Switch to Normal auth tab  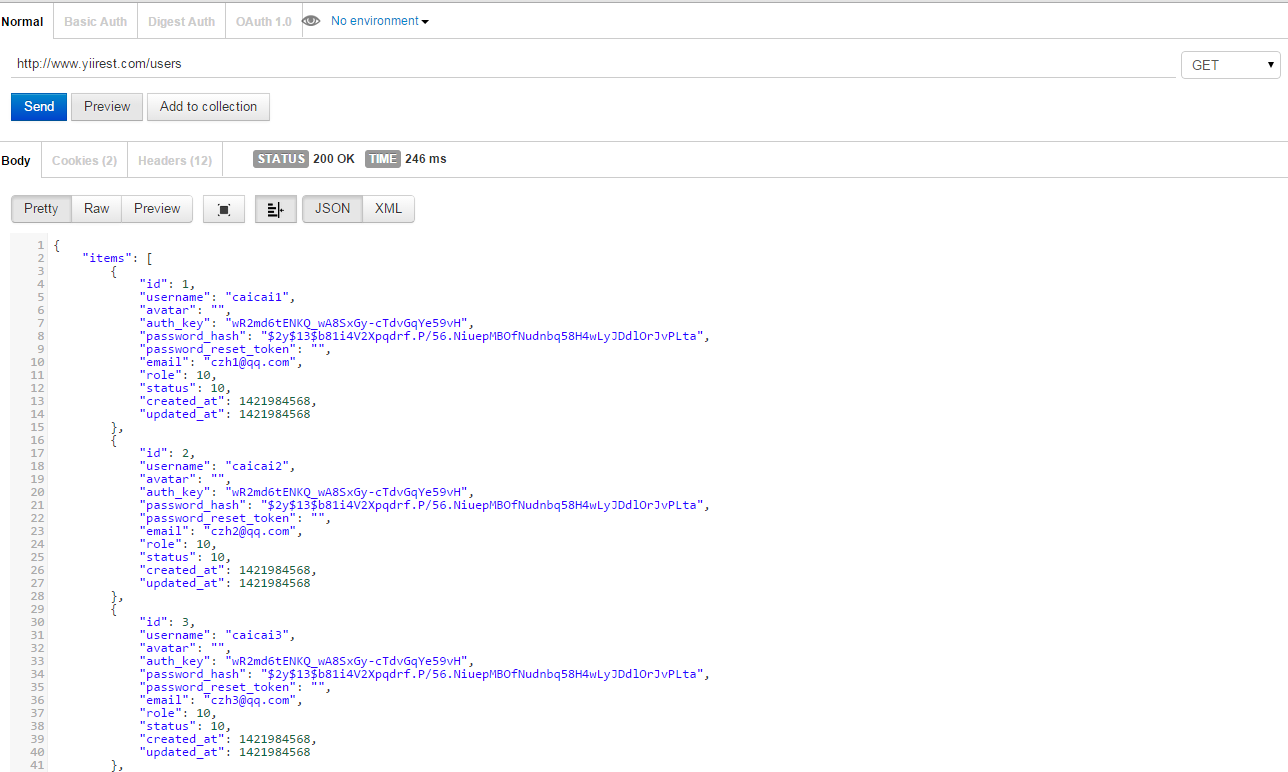(23, 21)
